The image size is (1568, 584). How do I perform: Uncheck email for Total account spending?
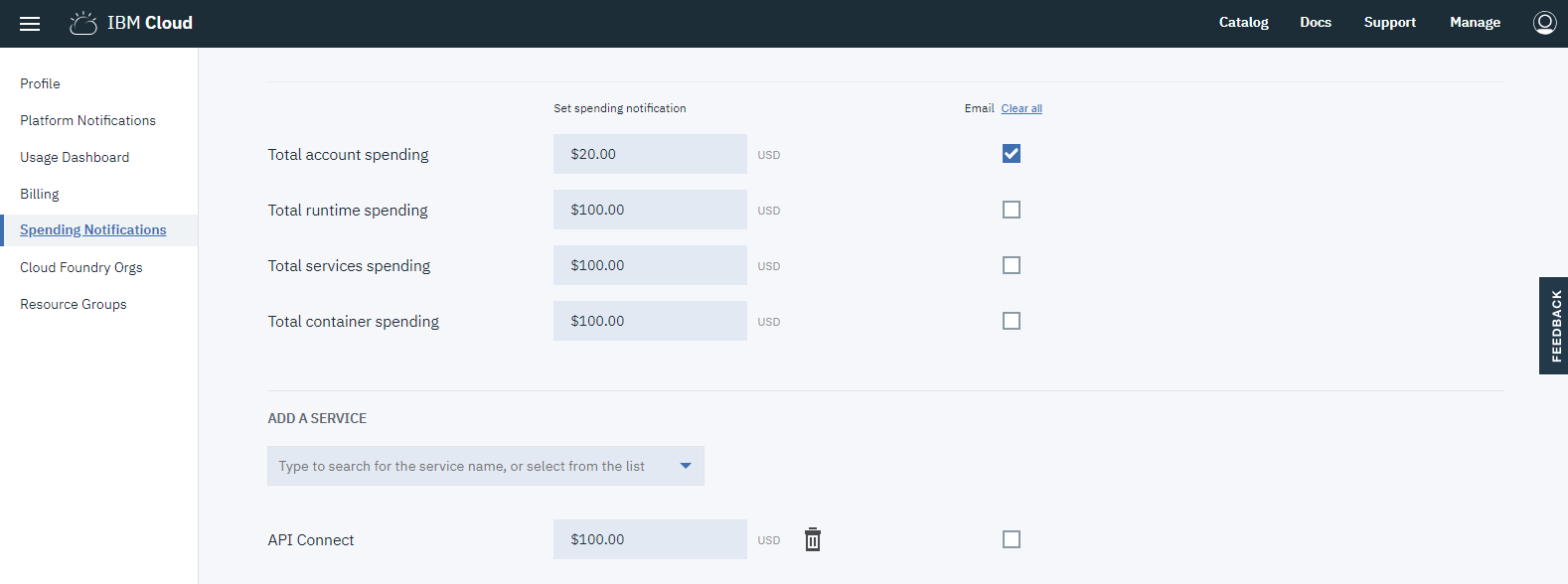[x=1012, y=154]
